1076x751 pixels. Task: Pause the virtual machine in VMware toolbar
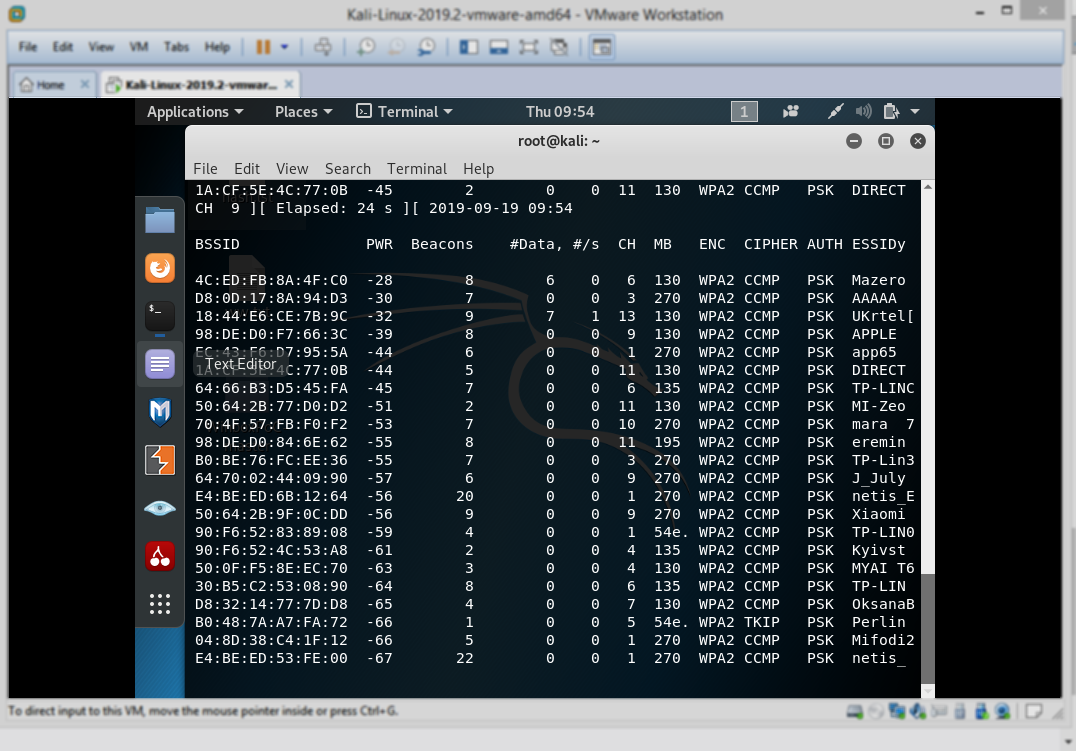[263, 47]
